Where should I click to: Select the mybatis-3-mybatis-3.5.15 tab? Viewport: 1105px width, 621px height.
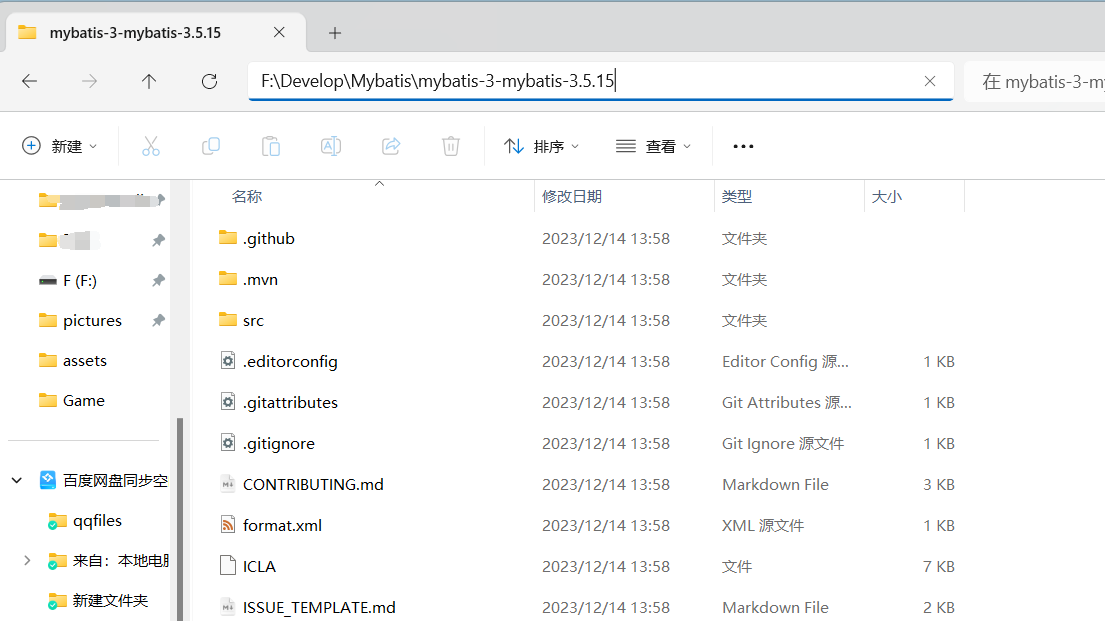pyautogui.click(x=156, y=32)
